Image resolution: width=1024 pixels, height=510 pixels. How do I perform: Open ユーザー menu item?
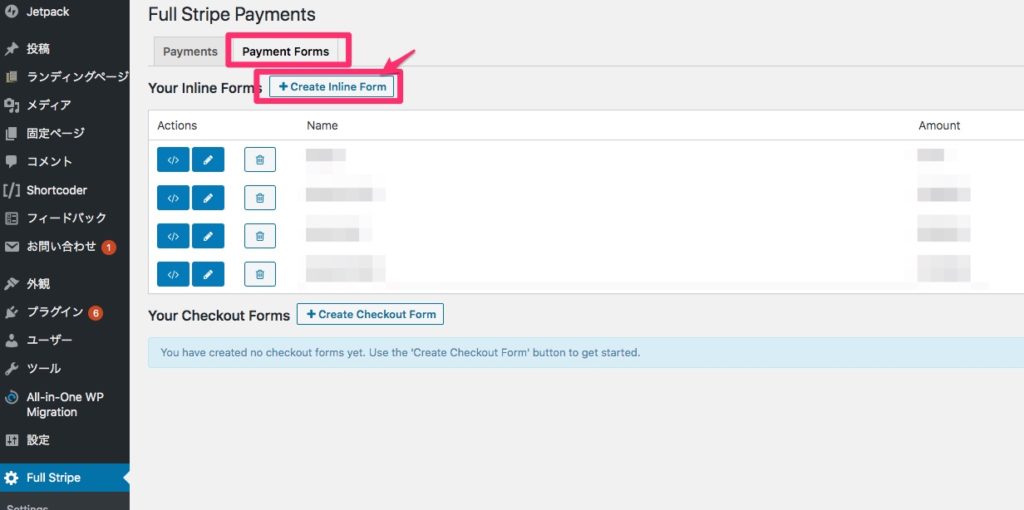[49, 340]
